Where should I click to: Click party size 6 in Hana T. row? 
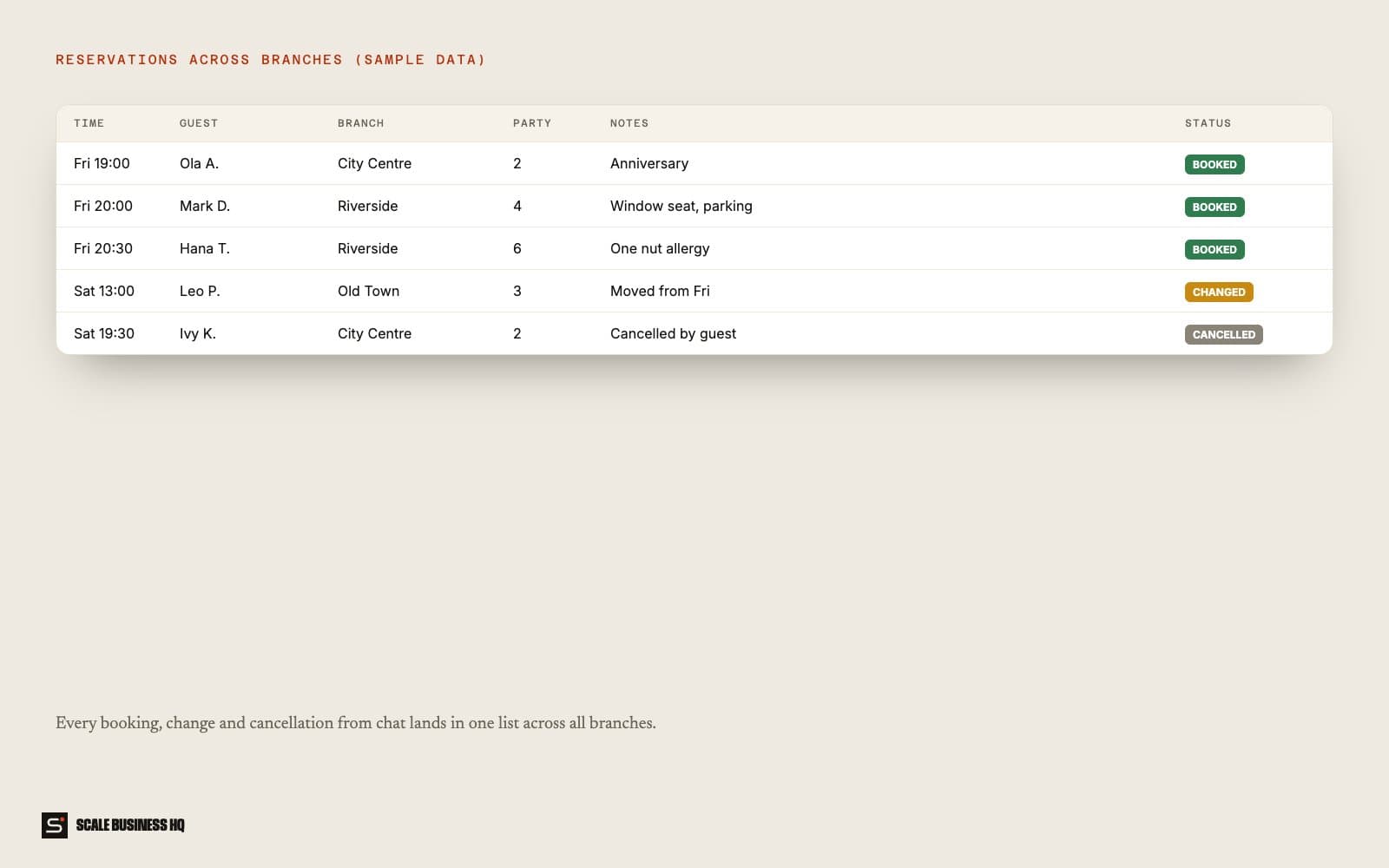517,248
